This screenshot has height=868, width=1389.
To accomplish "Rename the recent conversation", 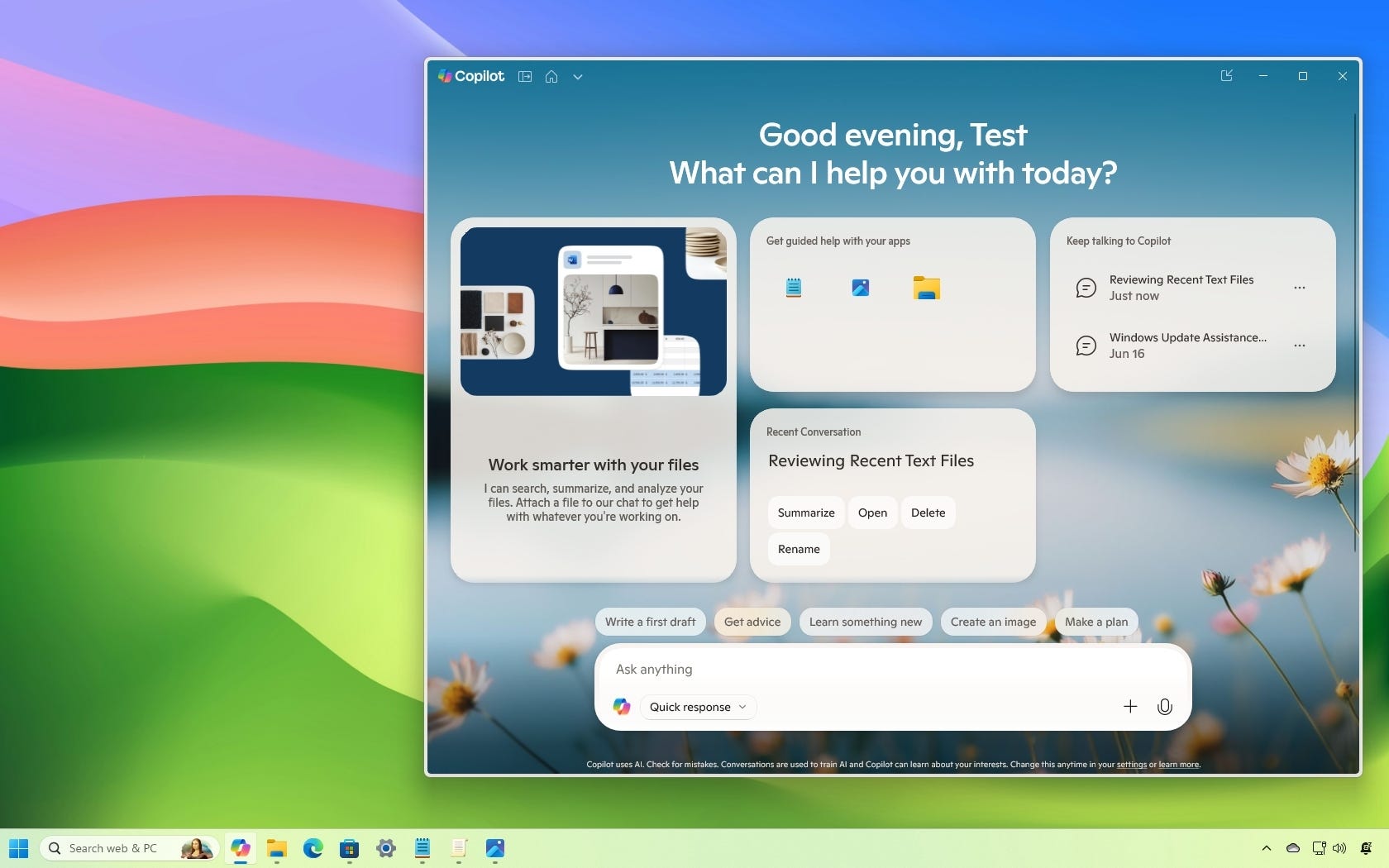I will 799,549.
